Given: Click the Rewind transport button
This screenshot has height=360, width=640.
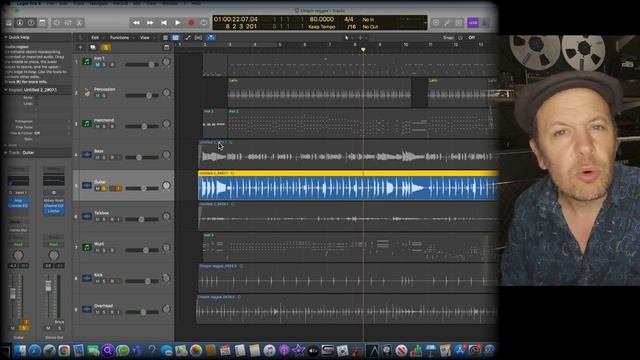Looking at the screenshot, I should (x=136, y=23).
